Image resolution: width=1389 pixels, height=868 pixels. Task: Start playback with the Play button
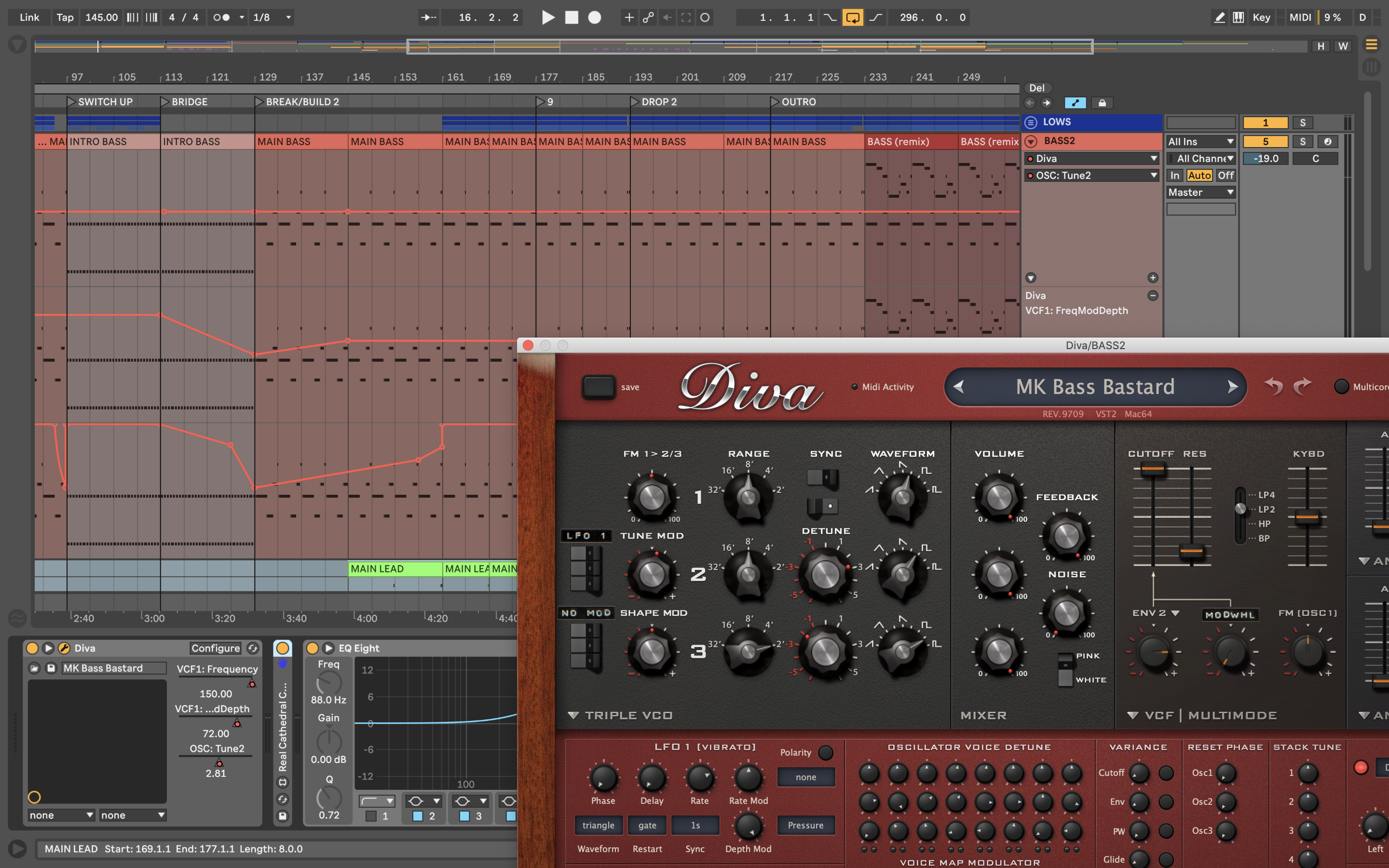point(548,17)
